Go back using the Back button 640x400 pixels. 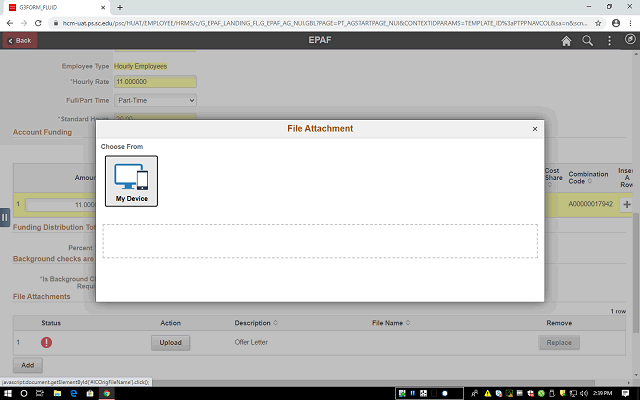click(20, 40)
